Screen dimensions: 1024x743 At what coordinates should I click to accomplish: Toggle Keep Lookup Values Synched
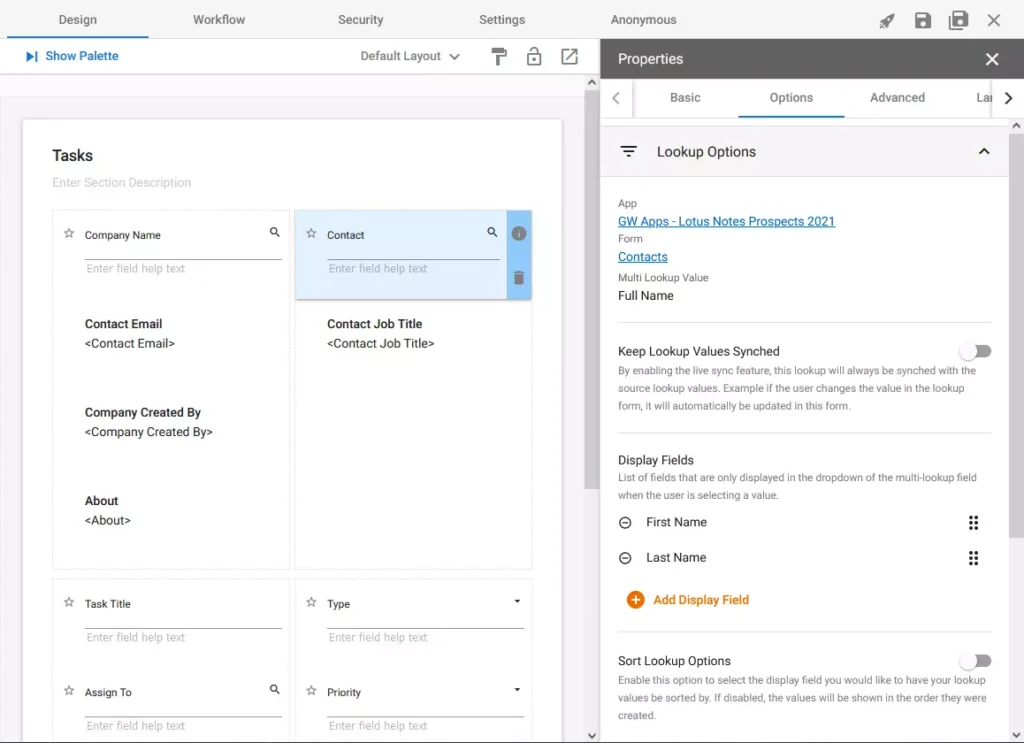976,351
